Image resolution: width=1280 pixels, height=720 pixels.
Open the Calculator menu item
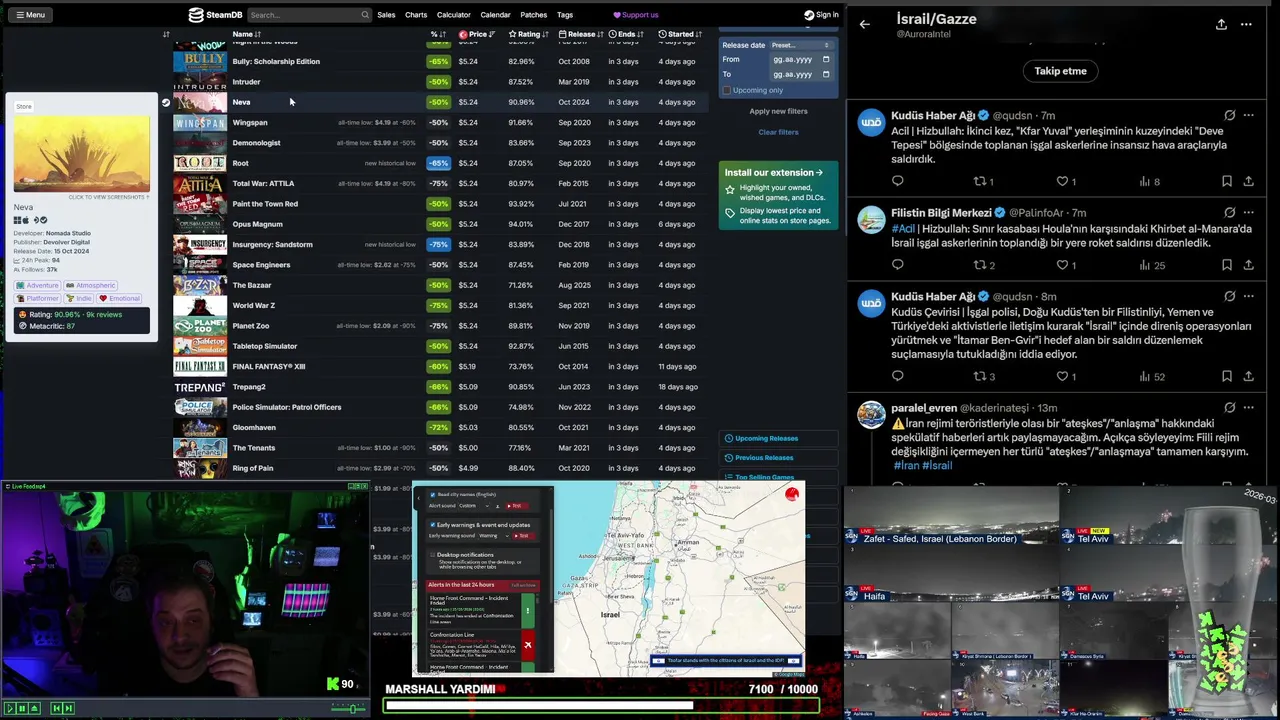(x=453, y=15)
